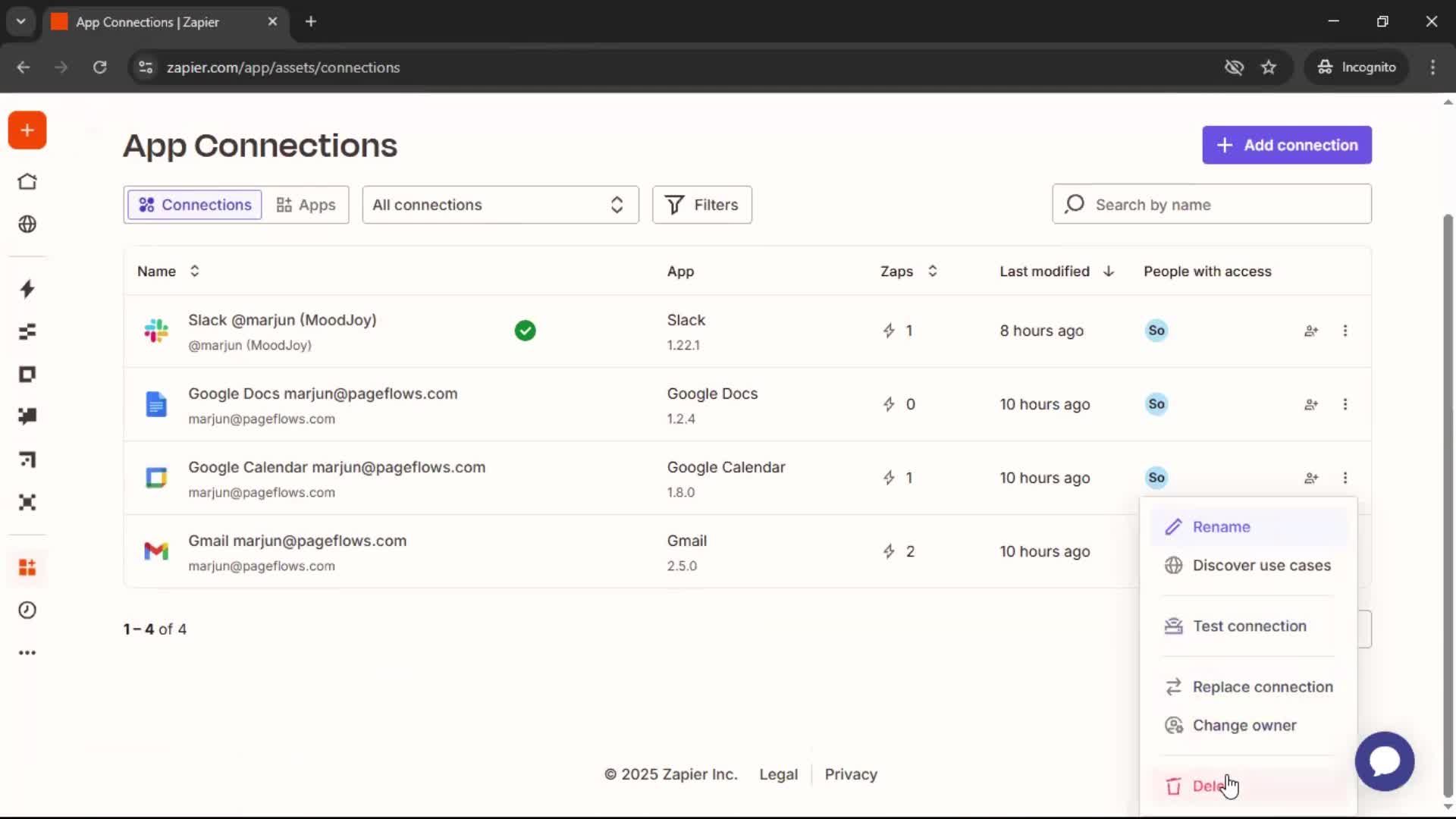This screenshot has width=1456, height=819.
Task: Open Zap History clock icon in sidebar
Action: click(27, 610)
